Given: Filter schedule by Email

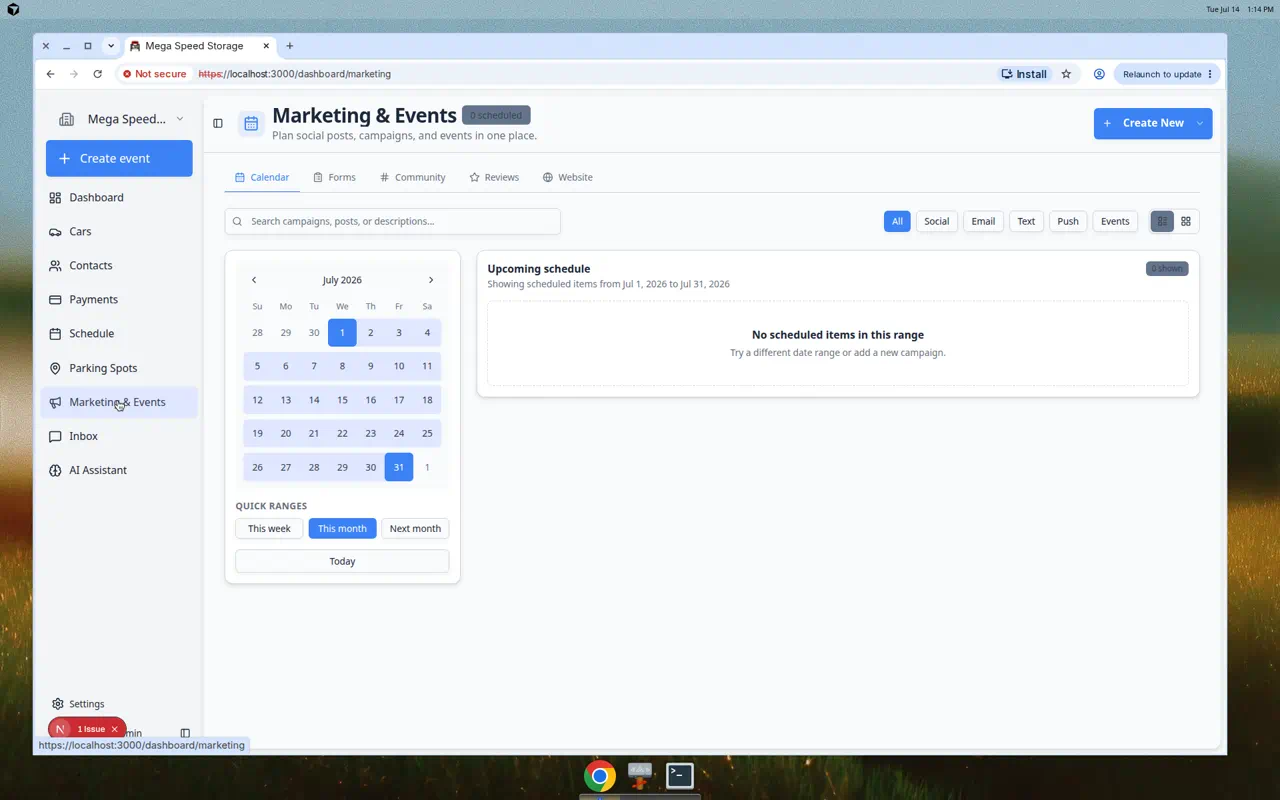Looking at the screenshot, I should [x=983, y=221].
